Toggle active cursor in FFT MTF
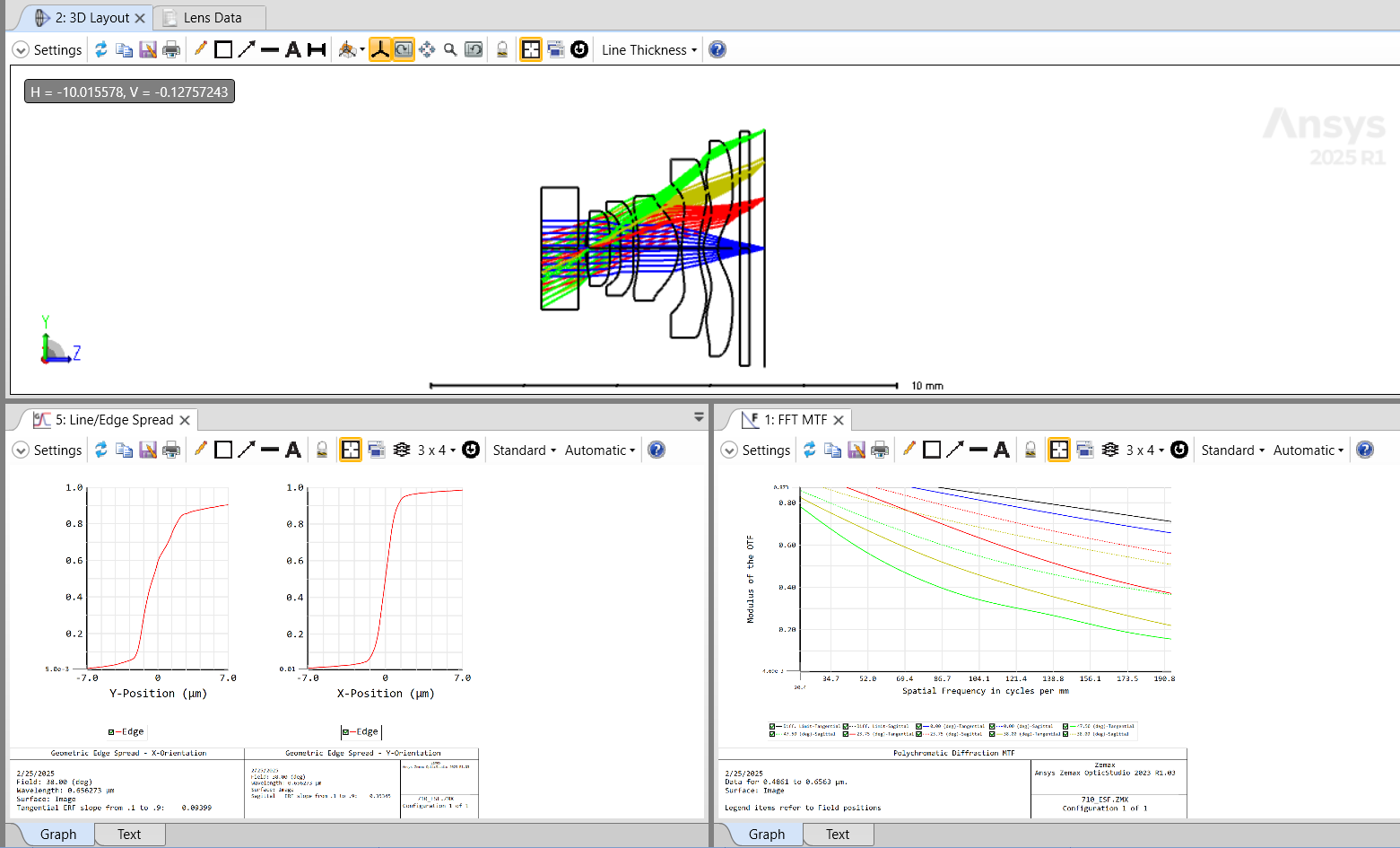Image resolution: width=1400 pixels, height=848 pixels. [1059, 450]
